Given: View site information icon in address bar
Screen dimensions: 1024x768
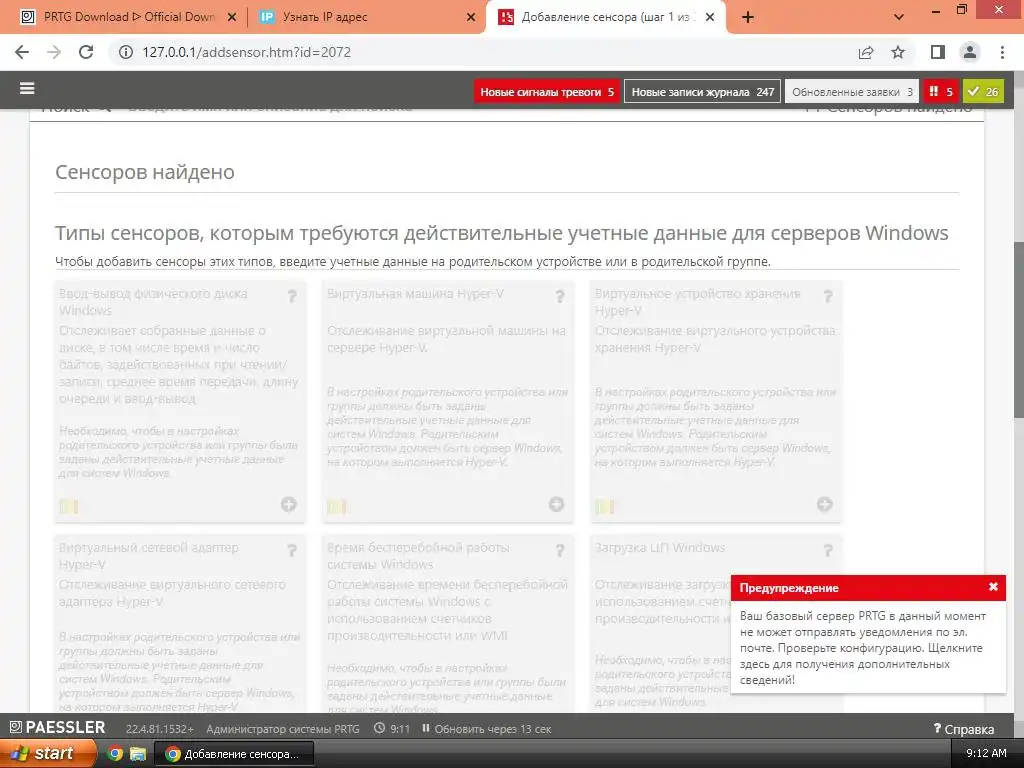Looking at the screenshot, I should click(125, 52).
